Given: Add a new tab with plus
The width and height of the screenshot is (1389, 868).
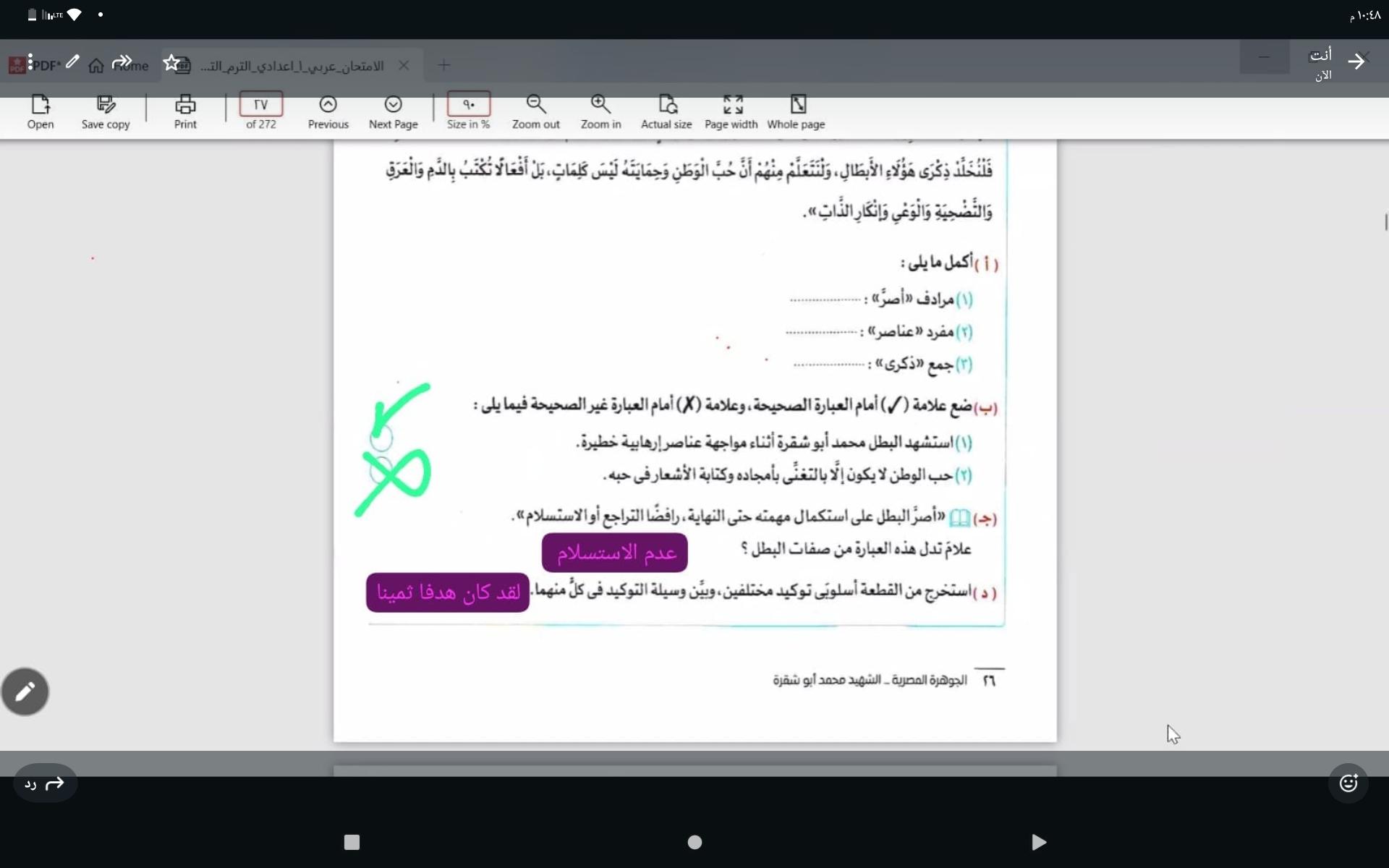Looking at the screenshot, I should [444, 66].
